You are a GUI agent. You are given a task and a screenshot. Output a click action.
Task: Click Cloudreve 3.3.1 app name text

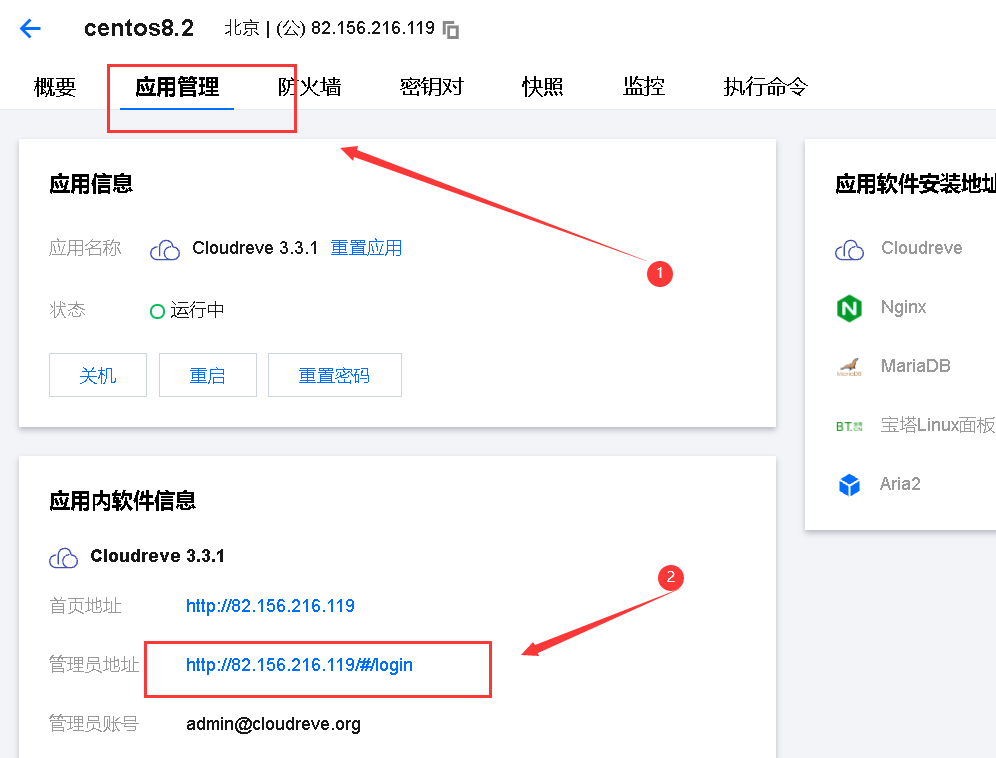255,248
